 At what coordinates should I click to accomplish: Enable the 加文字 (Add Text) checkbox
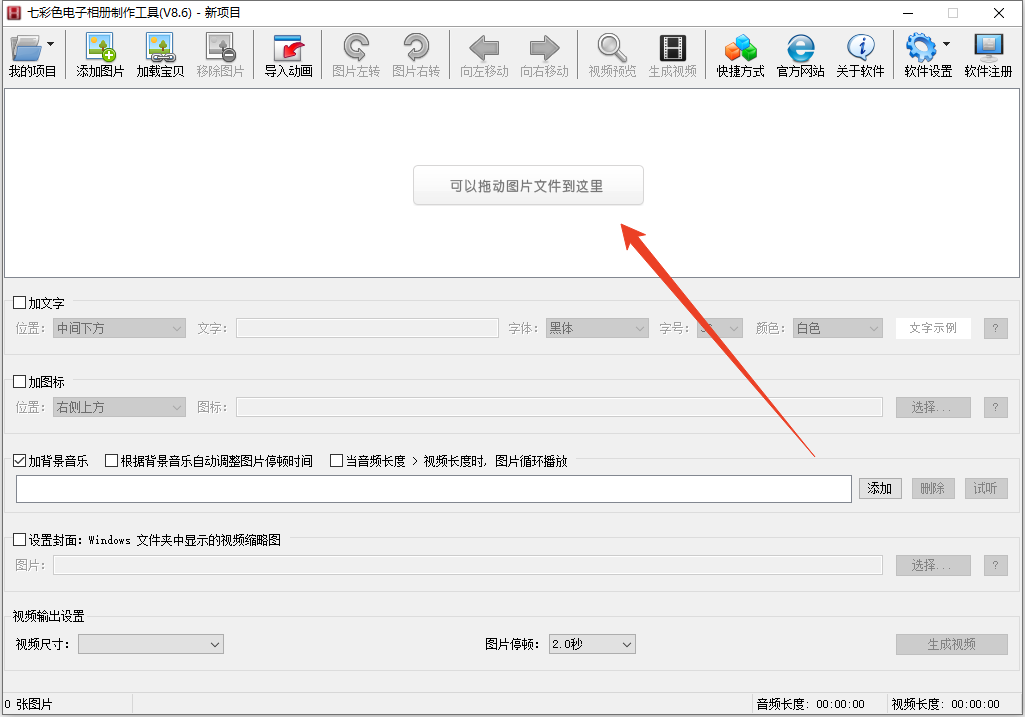pyautogui.click(x=20, y=303)
